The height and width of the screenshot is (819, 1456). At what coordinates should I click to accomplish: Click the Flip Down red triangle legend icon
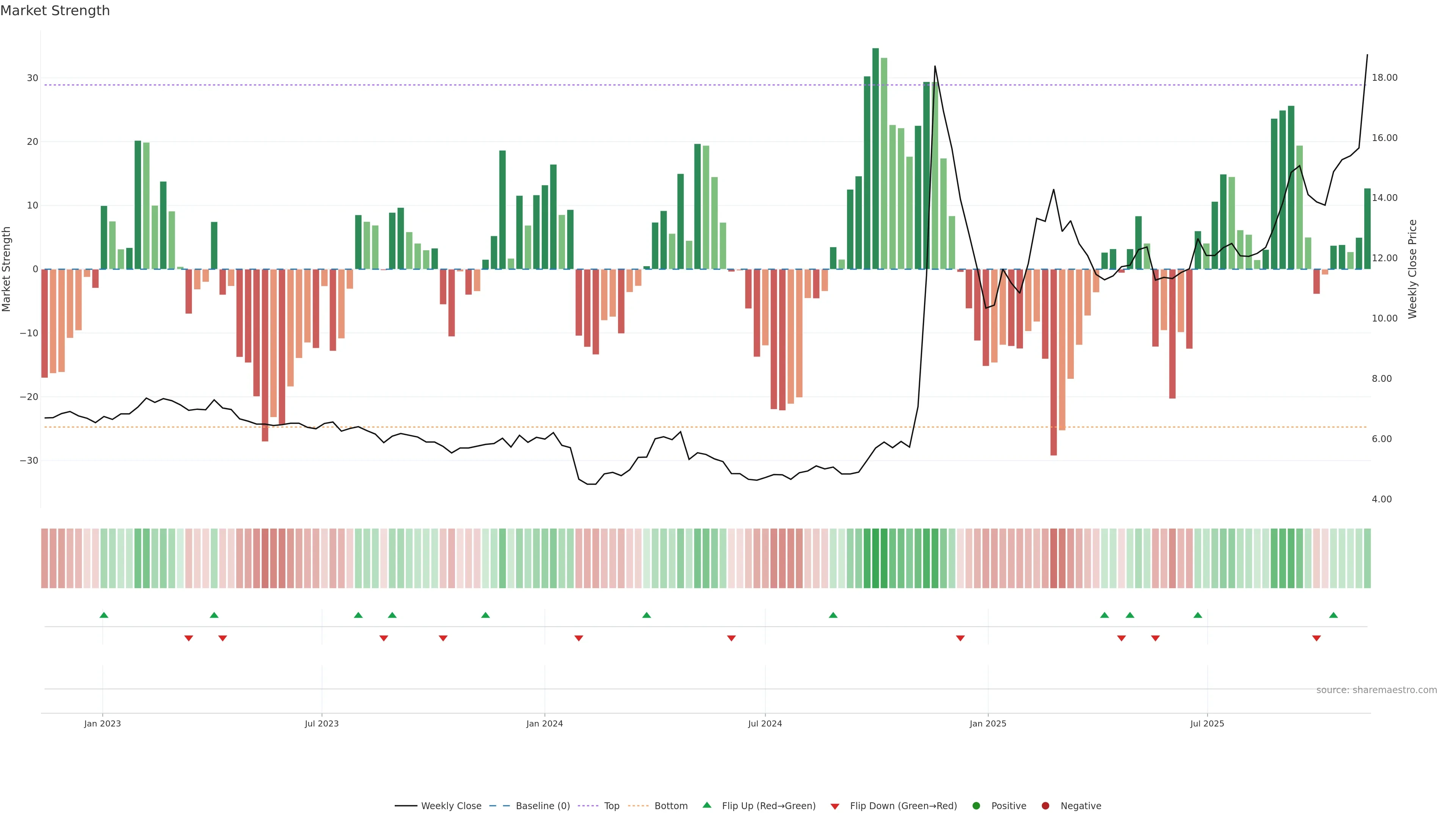pyautogui.click(x=835, y=806)
